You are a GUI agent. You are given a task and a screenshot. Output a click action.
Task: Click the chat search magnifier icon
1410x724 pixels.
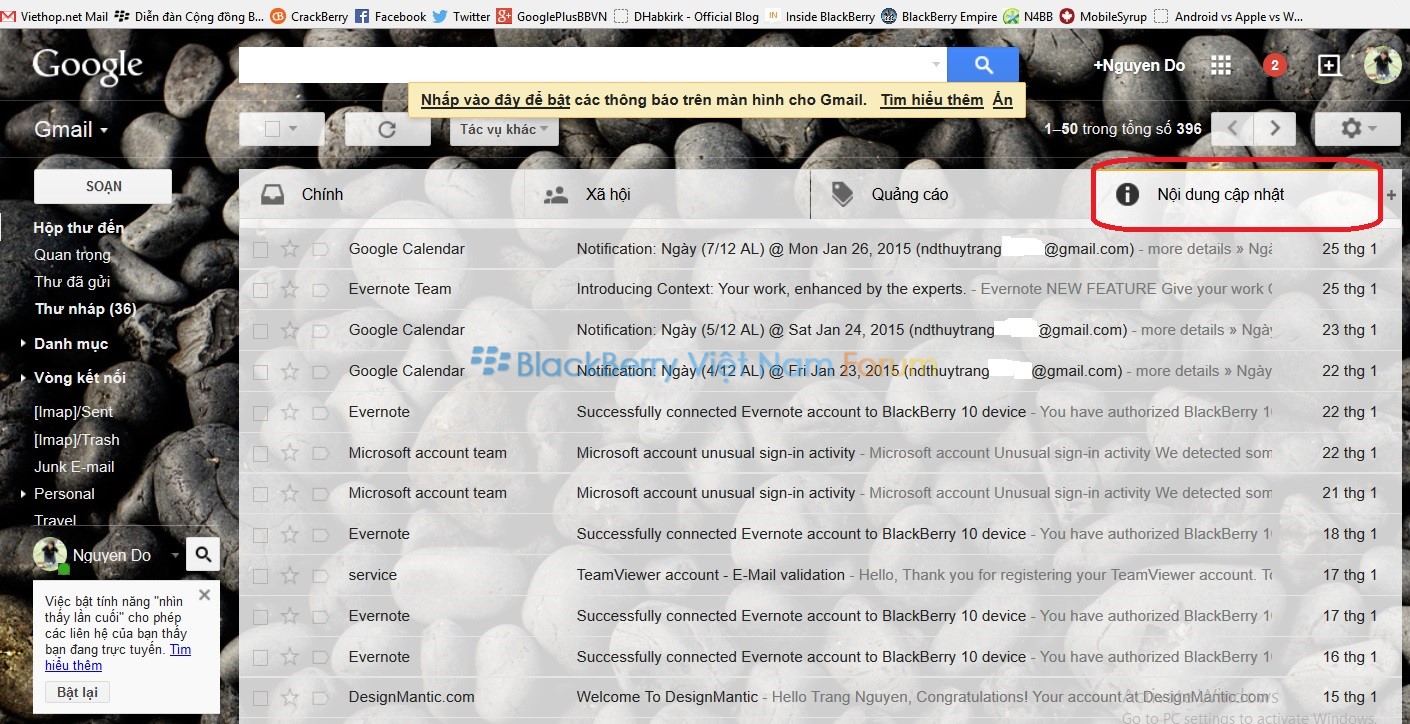pos(203,554)
